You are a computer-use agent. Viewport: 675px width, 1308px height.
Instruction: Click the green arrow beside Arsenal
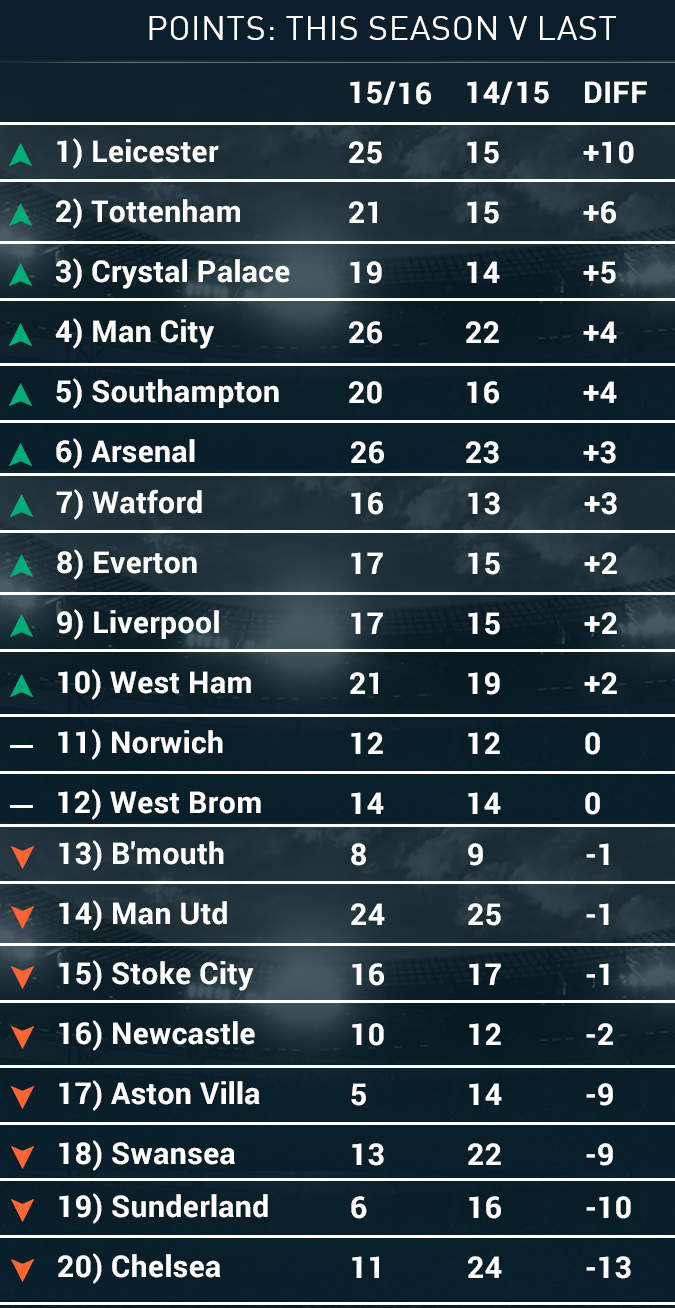point(21,455)
